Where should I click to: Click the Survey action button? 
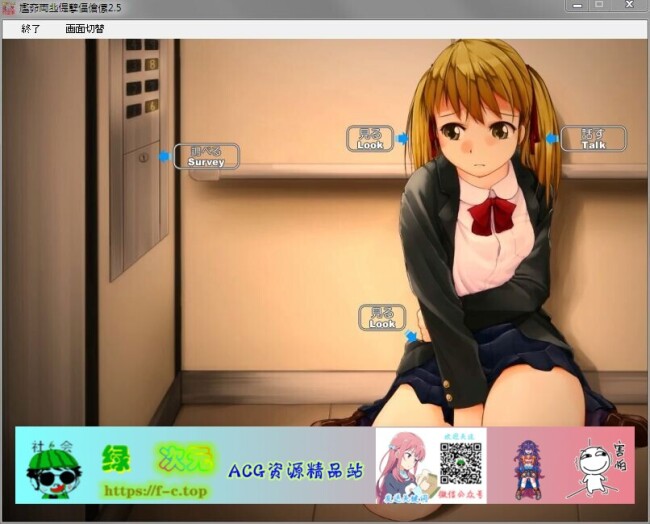(206, 157)
